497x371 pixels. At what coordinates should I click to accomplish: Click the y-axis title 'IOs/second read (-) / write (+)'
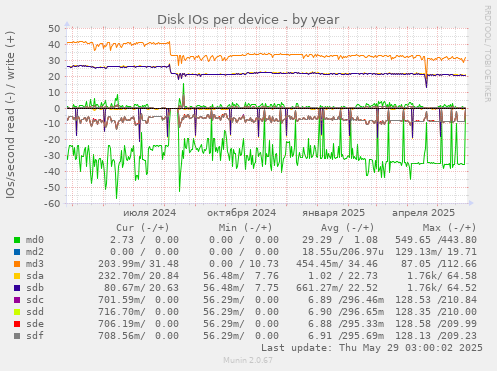coord(10,115)
